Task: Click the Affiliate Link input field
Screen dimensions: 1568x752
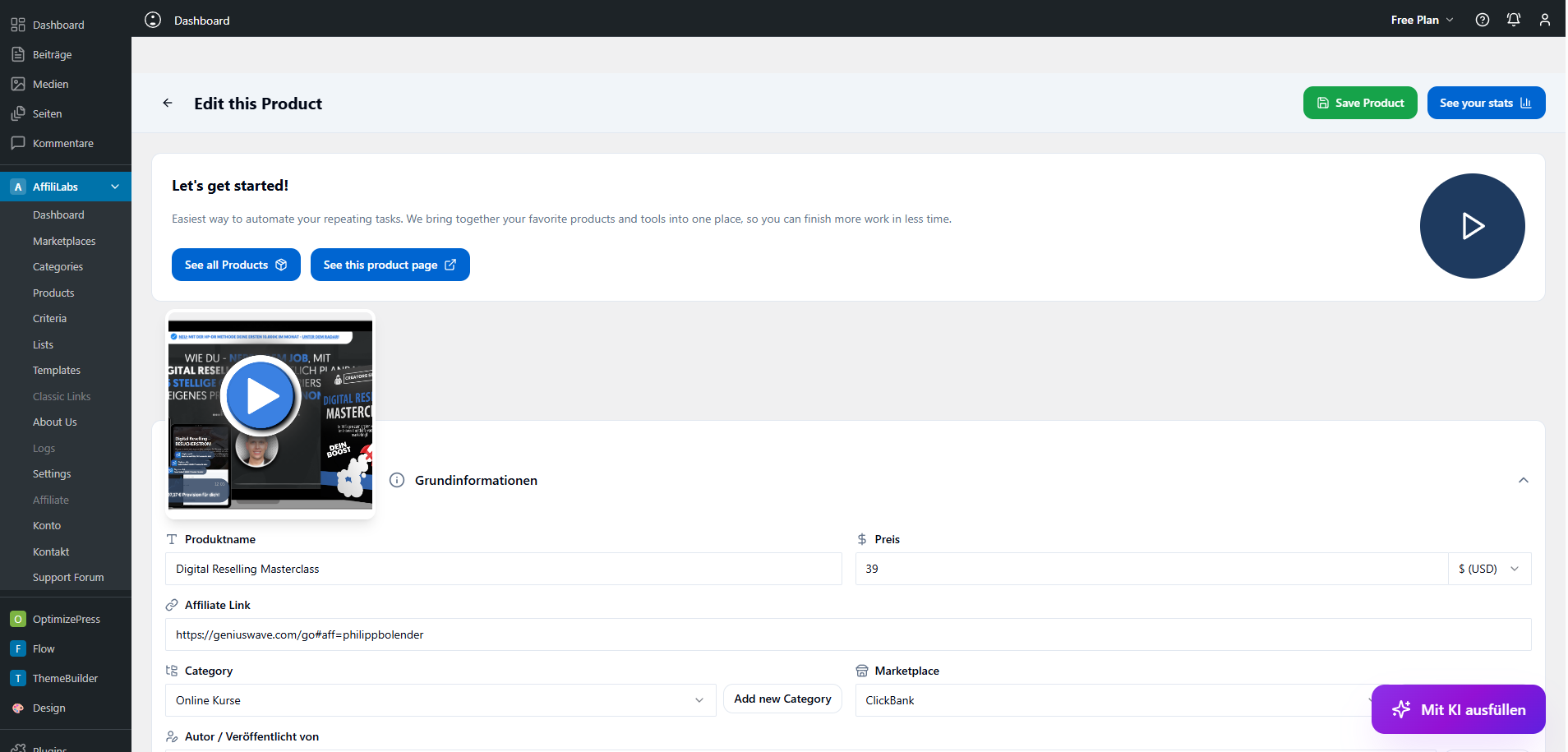Action: [847, 634]
